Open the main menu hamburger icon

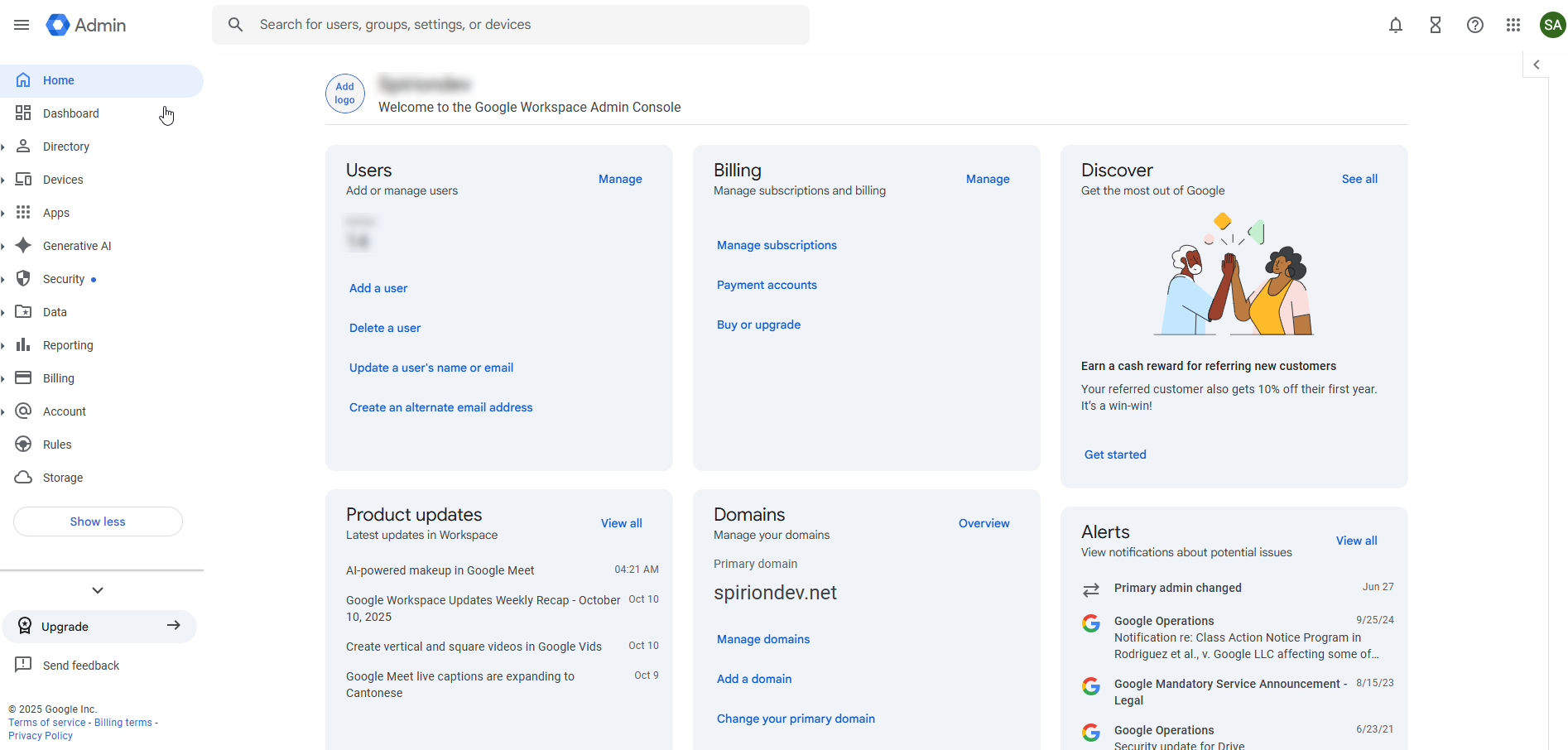[x=22, y=25]
